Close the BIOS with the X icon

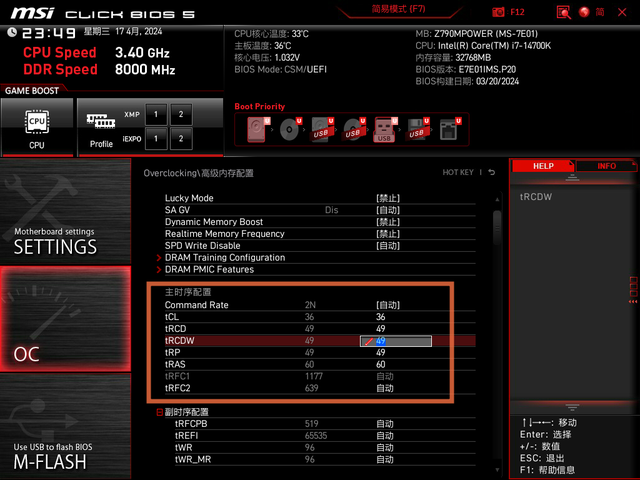pyautogui.click(x=622, y=12)
